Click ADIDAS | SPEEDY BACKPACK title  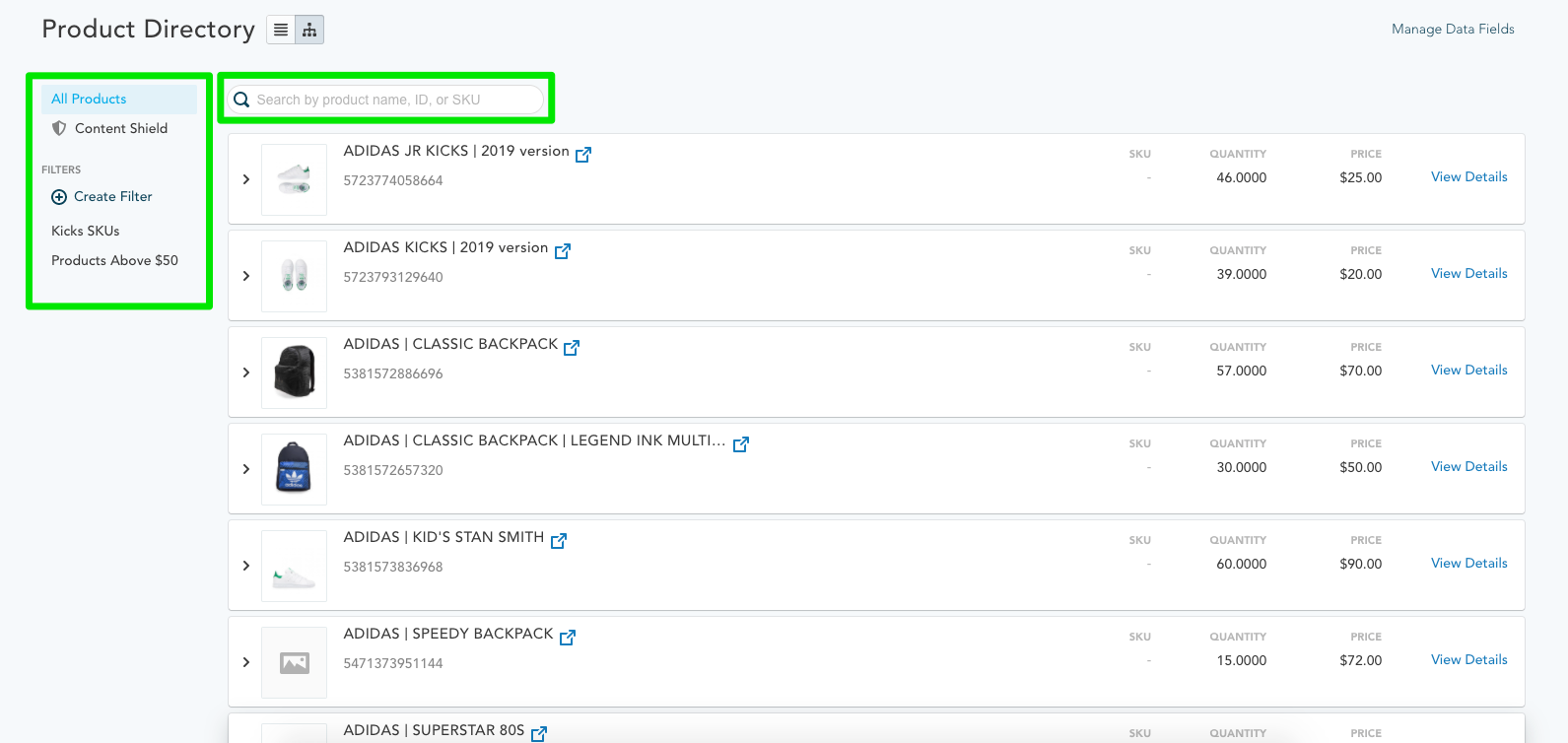pos(448,634)
